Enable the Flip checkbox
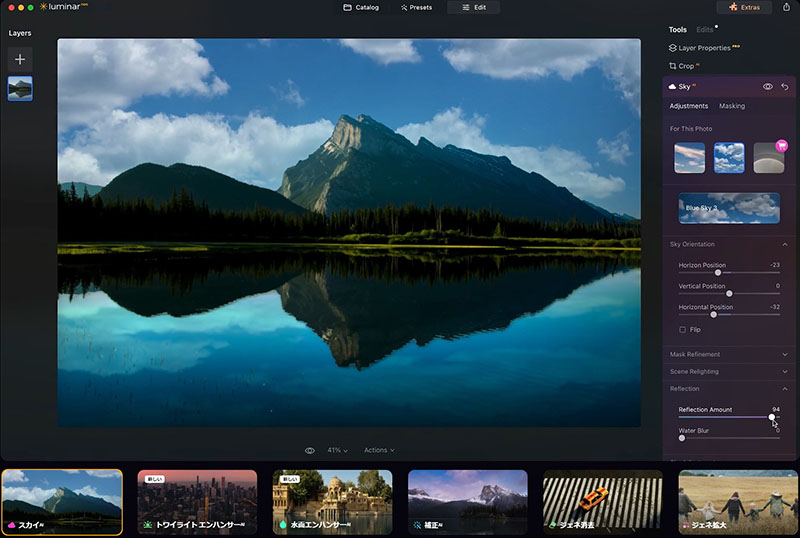Image resolution: width=800 pixels, height=538 pixels. pyautogui.click(x=682, y=330)
